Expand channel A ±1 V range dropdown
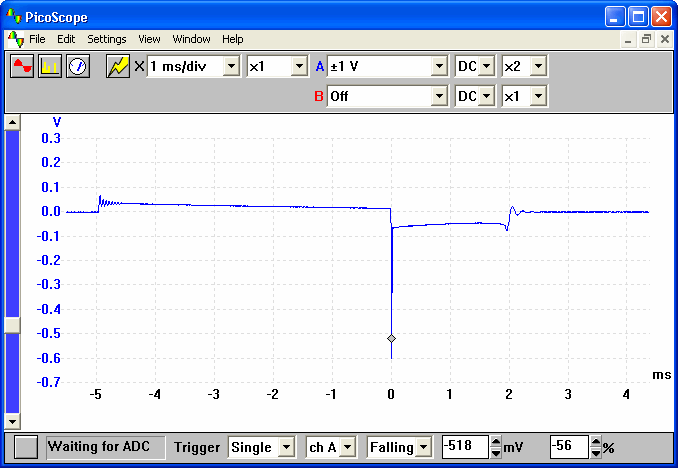678x468 pixels. point(438,66)
